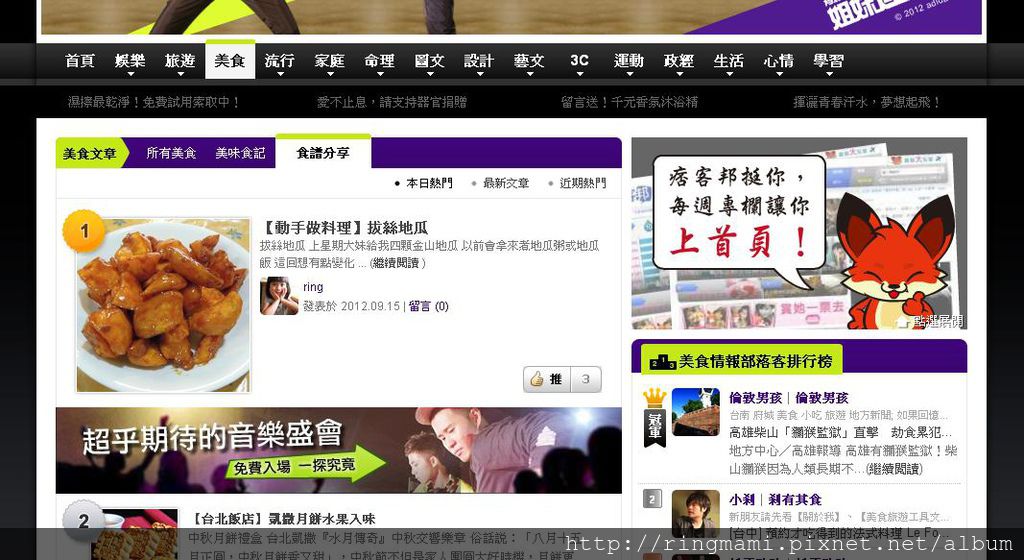Viewport: 1024px width, 560px height.
Task: Open 留言 (0) comments link
Action: click(x=428, y=306)
